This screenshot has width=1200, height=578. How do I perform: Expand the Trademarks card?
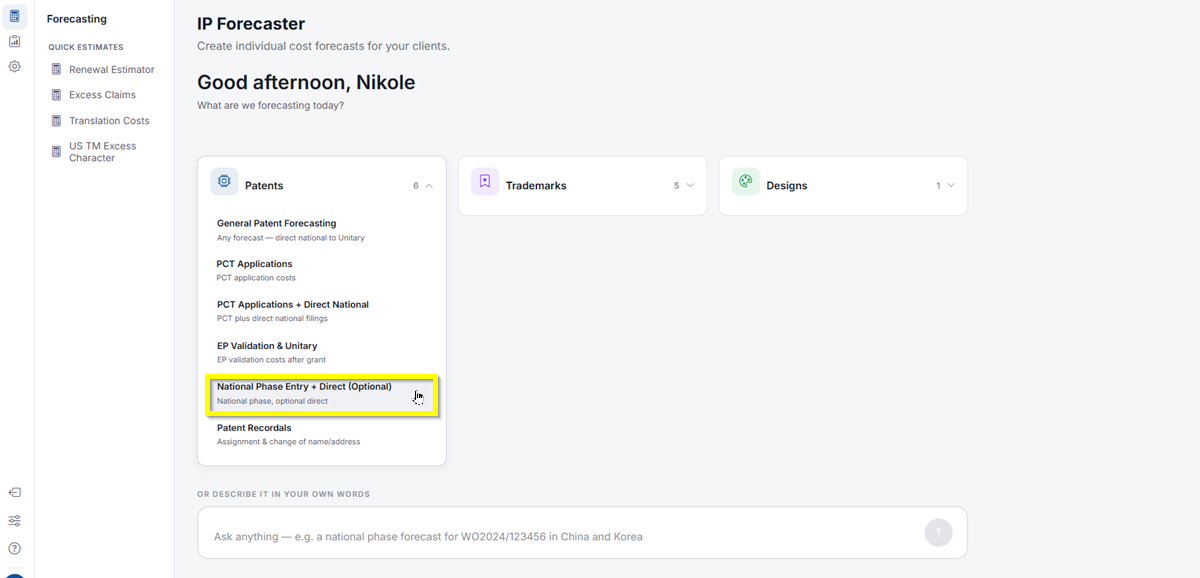690,186
